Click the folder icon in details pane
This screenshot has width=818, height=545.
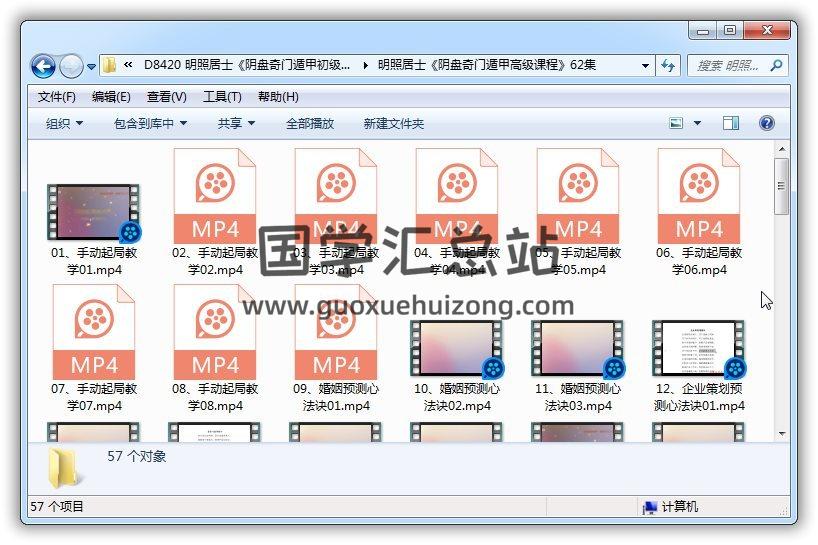coord(65,467)
